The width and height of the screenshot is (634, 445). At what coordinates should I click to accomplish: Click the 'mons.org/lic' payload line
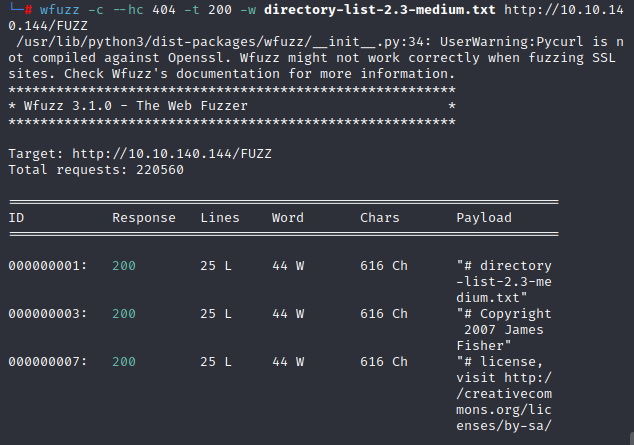click(x=504, y=410)
